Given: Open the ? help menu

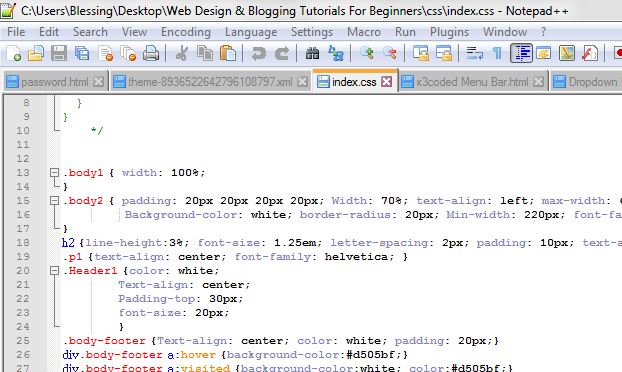Looking at the screenshot, I should coord(543,32).
